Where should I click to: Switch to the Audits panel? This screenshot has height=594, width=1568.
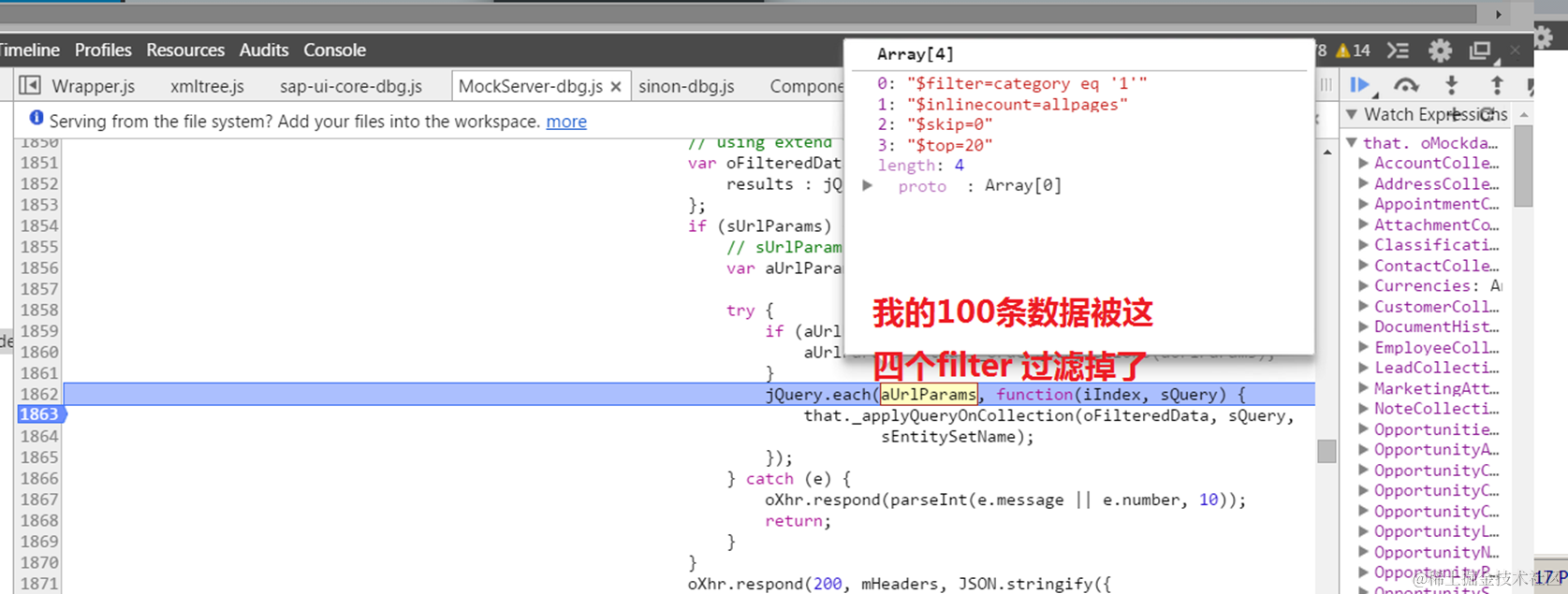(x=264, y=51)
